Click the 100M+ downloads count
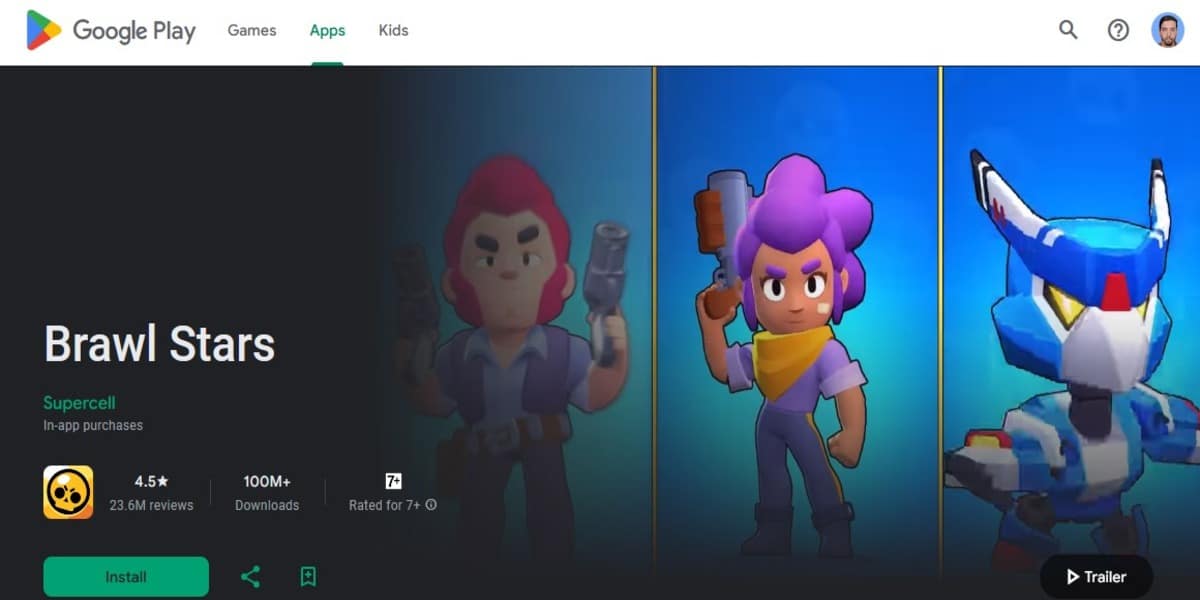Screen dimensions: 1200x600 click(x=267, y=481)
